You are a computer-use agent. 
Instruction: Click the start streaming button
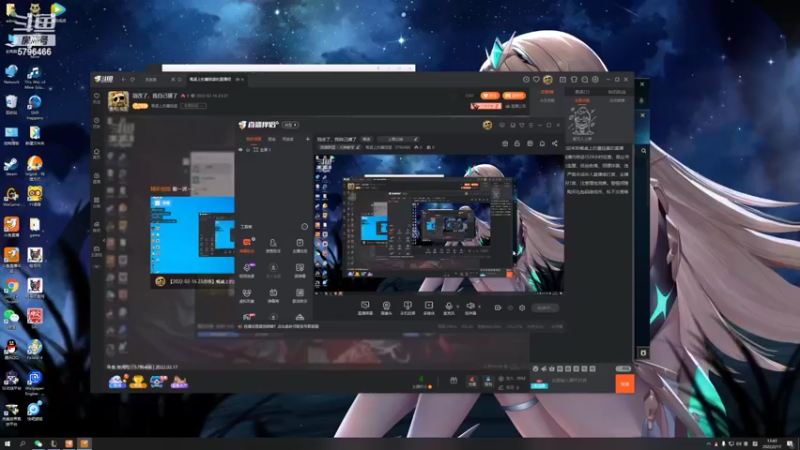coord(545,308)
